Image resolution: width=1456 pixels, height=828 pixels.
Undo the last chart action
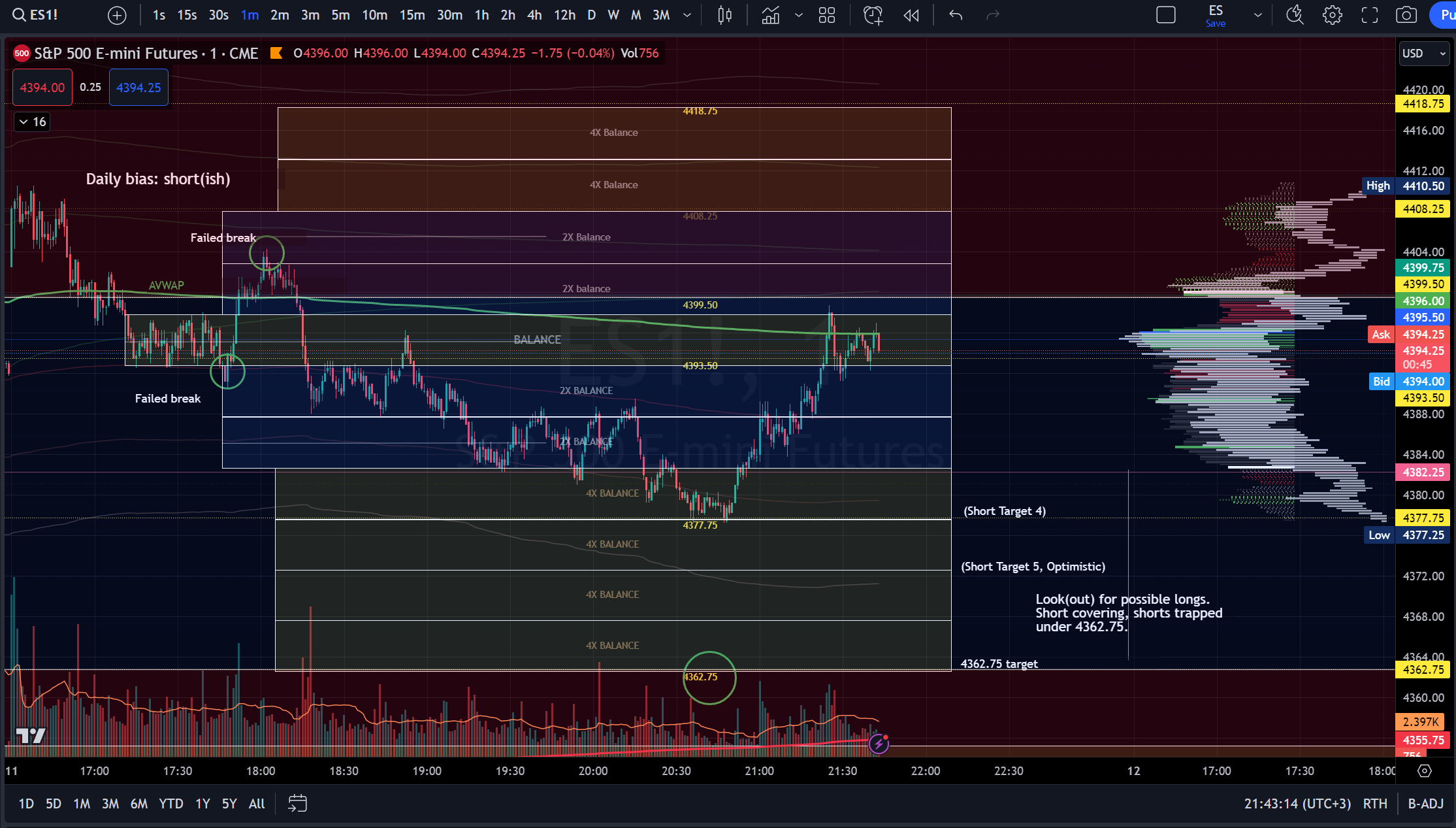(x=956, y=15)
